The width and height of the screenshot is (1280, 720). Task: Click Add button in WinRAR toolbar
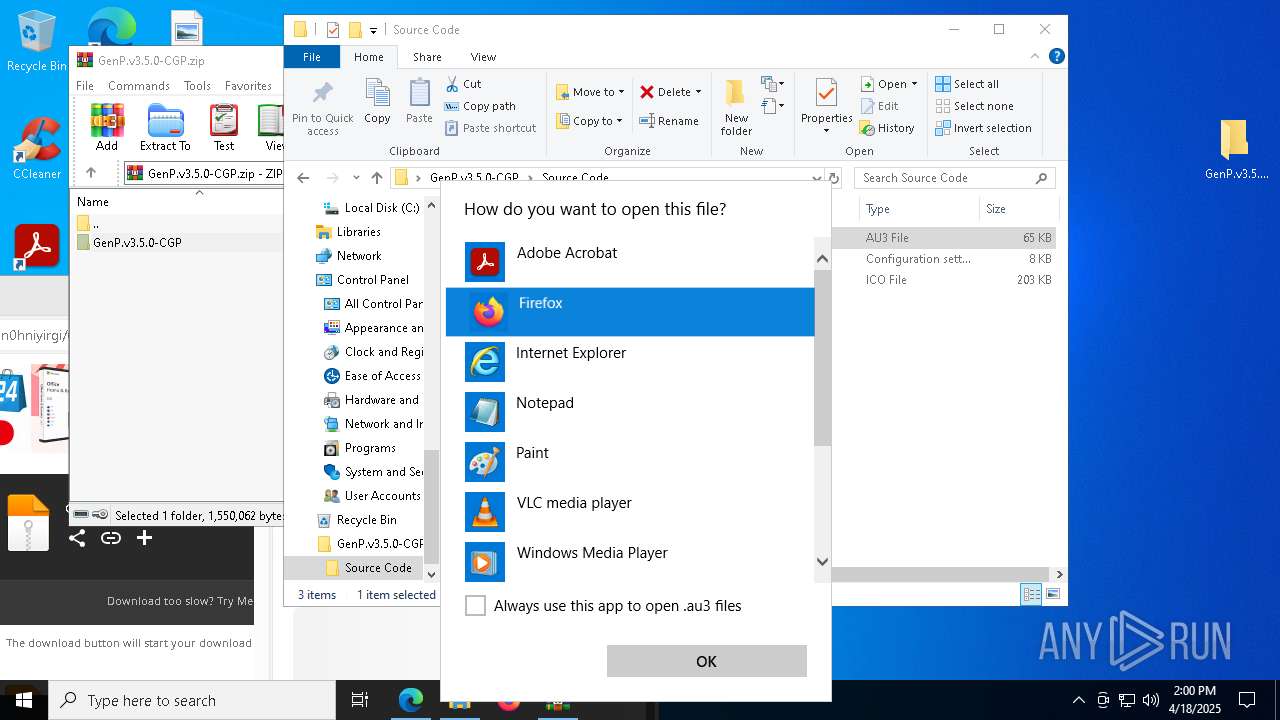point(107,127)
